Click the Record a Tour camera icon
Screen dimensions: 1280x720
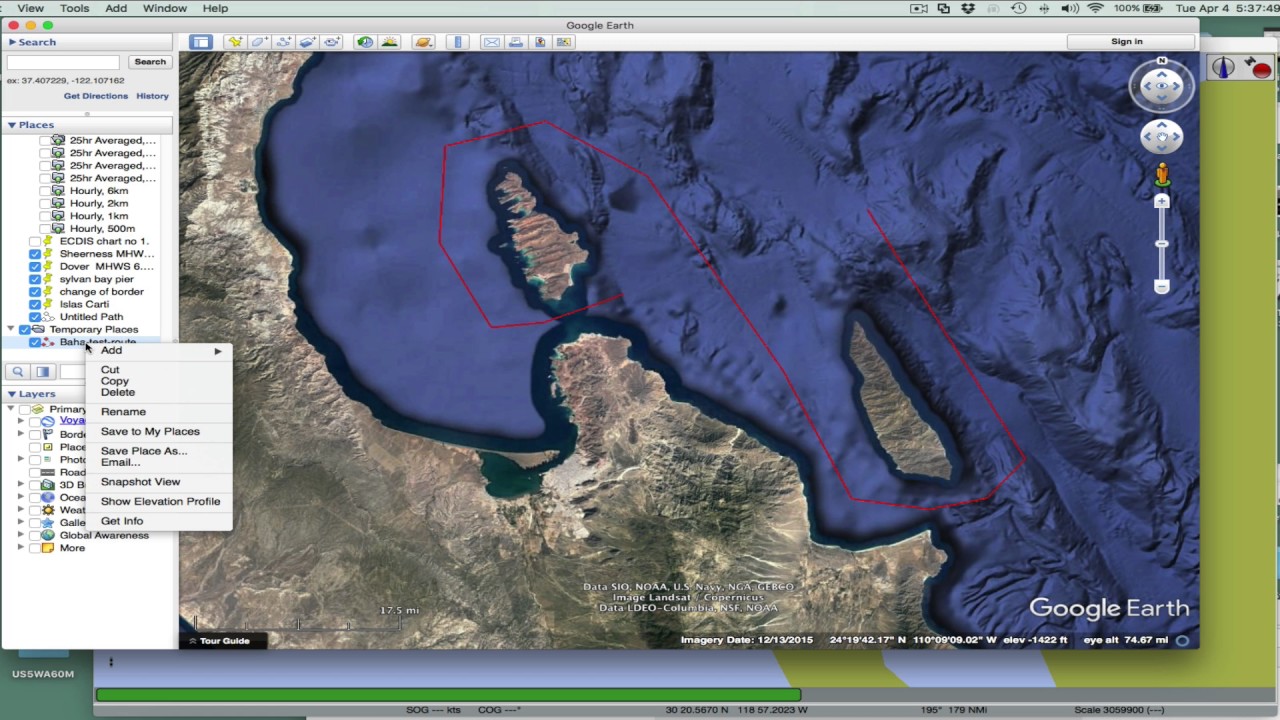coord(331,42)
